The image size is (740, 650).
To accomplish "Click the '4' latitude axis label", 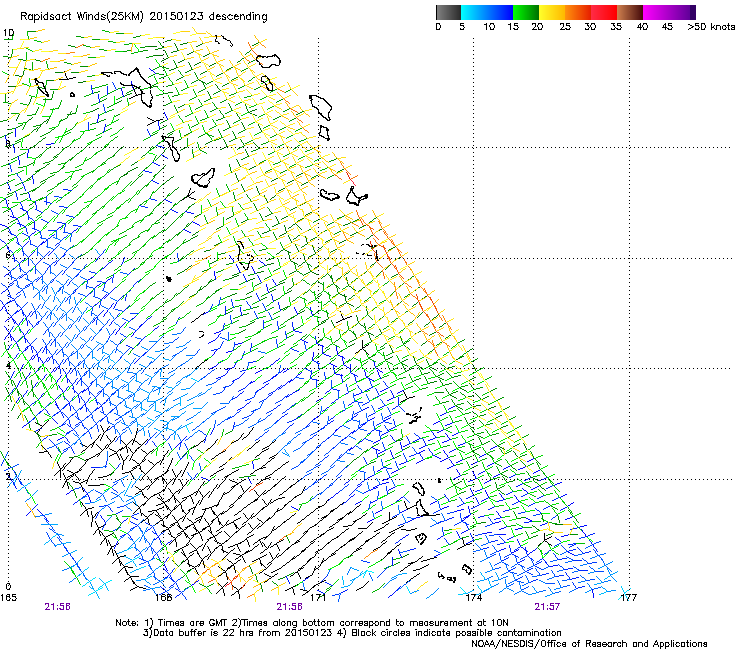I will (x=8, y=366).
